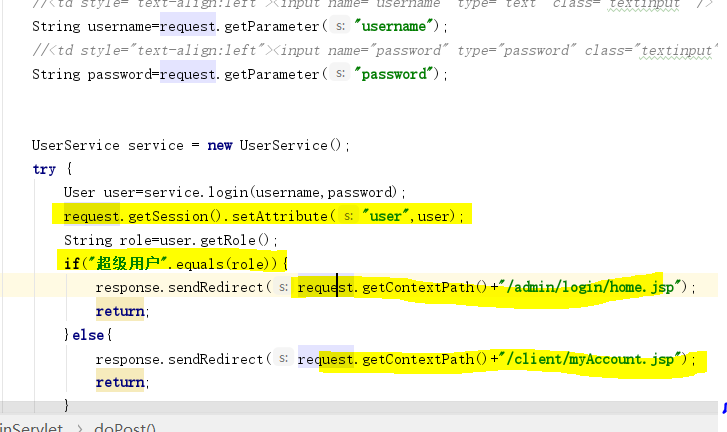This screenshot has width=727, height=432.
Task: Click the 'new' keyword before UserService()
Action: click(220, 146)
